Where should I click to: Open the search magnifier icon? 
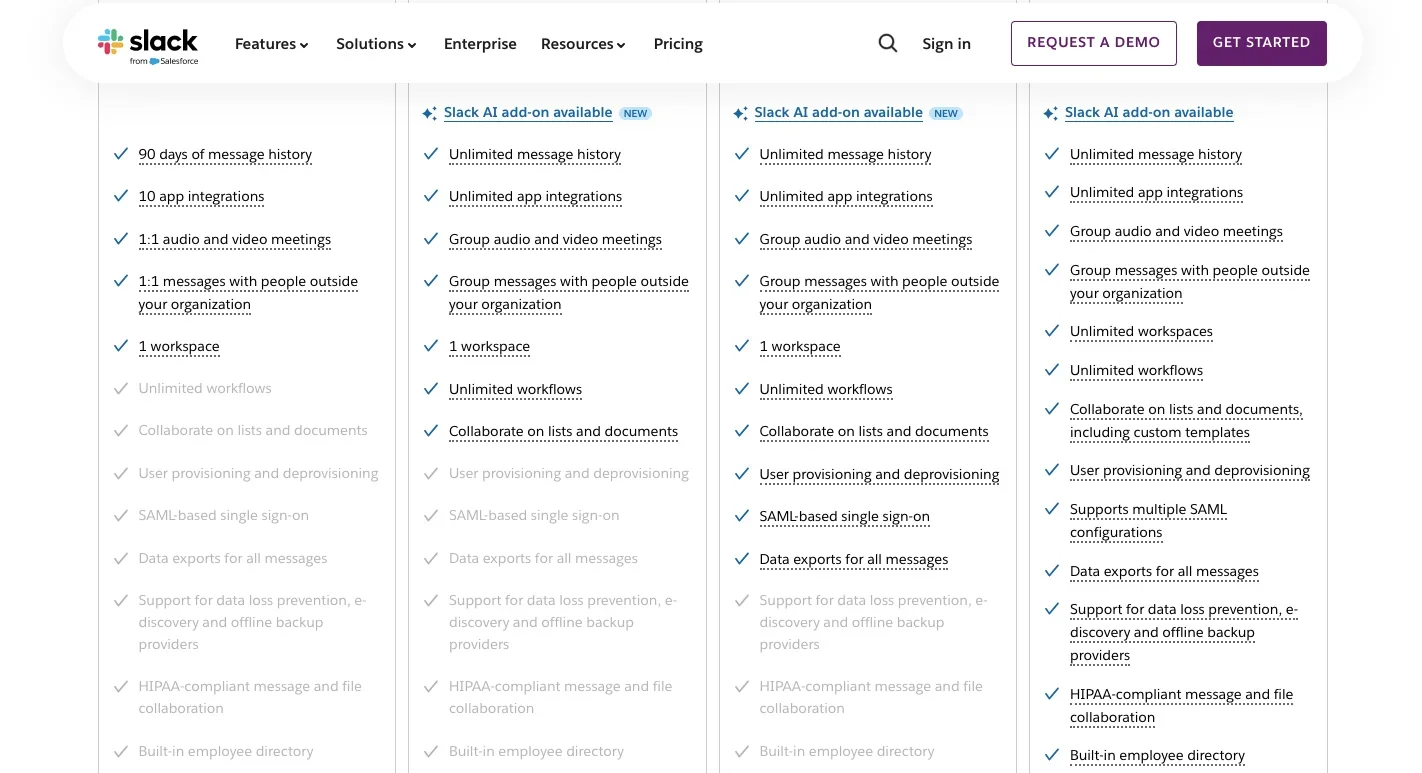click(x=887, y=44)
